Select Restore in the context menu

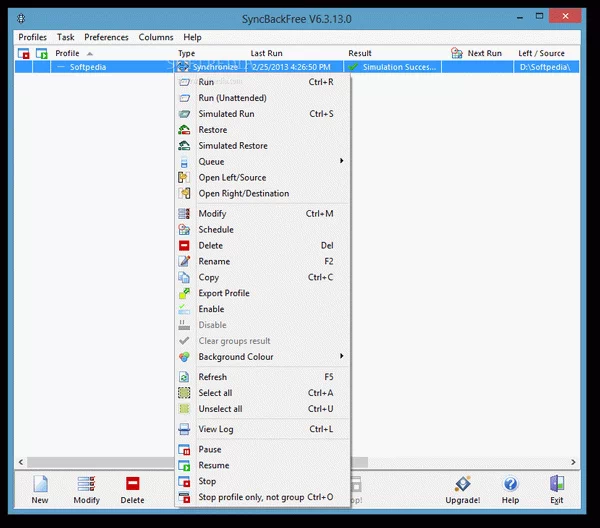212,130
